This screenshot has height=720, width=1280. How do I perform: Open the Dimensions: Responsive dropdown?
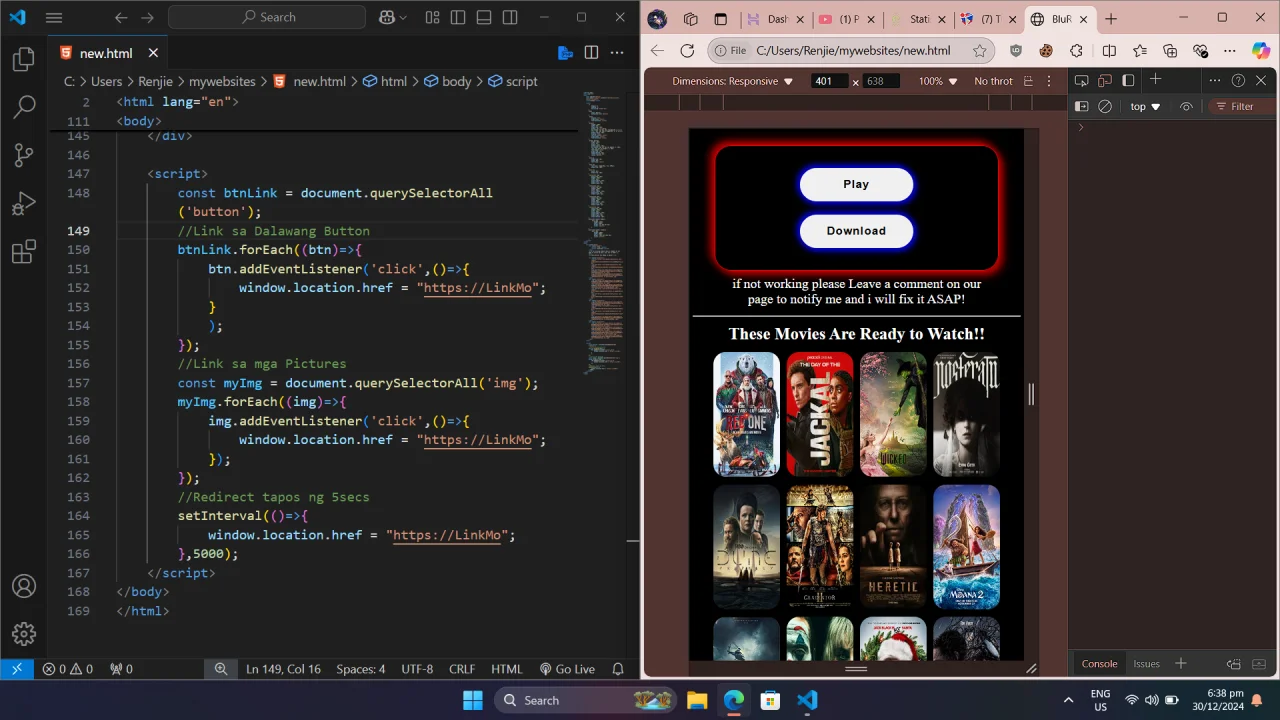point(732,81)
